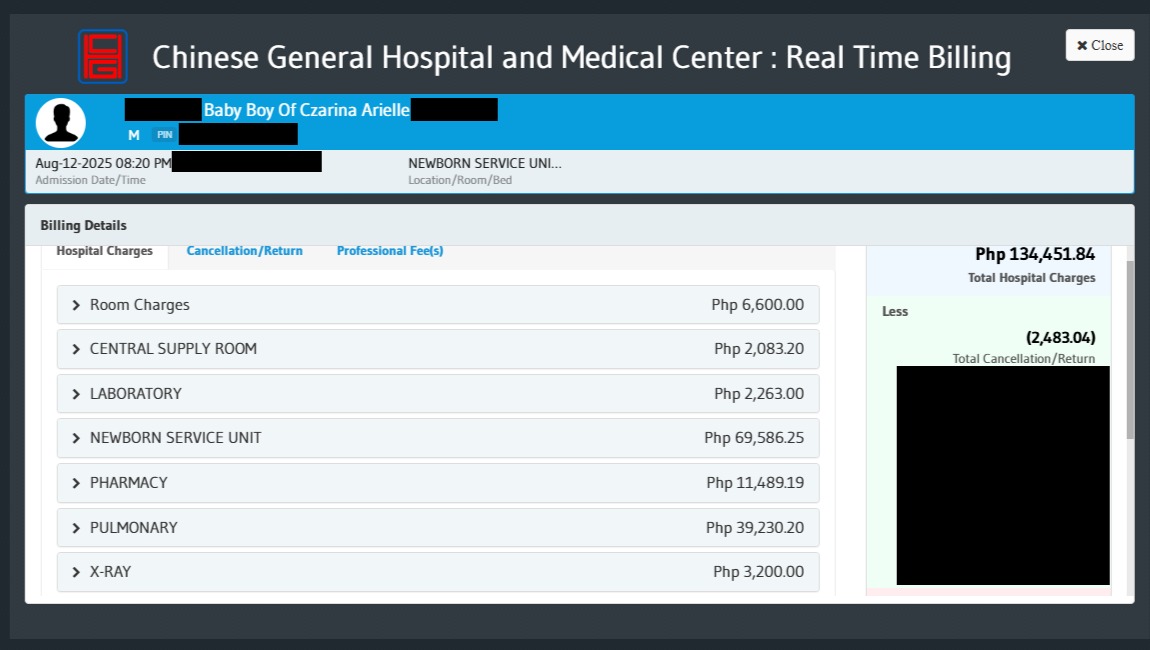1150x650 pixels.
Task: Select the Hospital Charges tab
Action: (x=105, y=251)
